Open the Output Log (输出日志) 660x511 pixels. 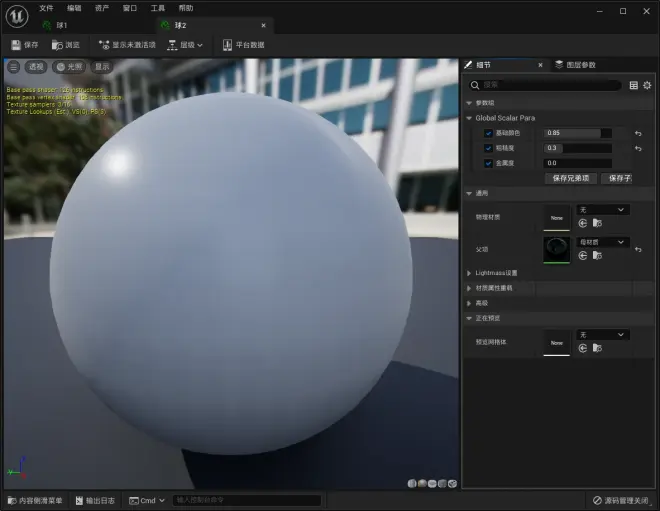click(94, 500)
